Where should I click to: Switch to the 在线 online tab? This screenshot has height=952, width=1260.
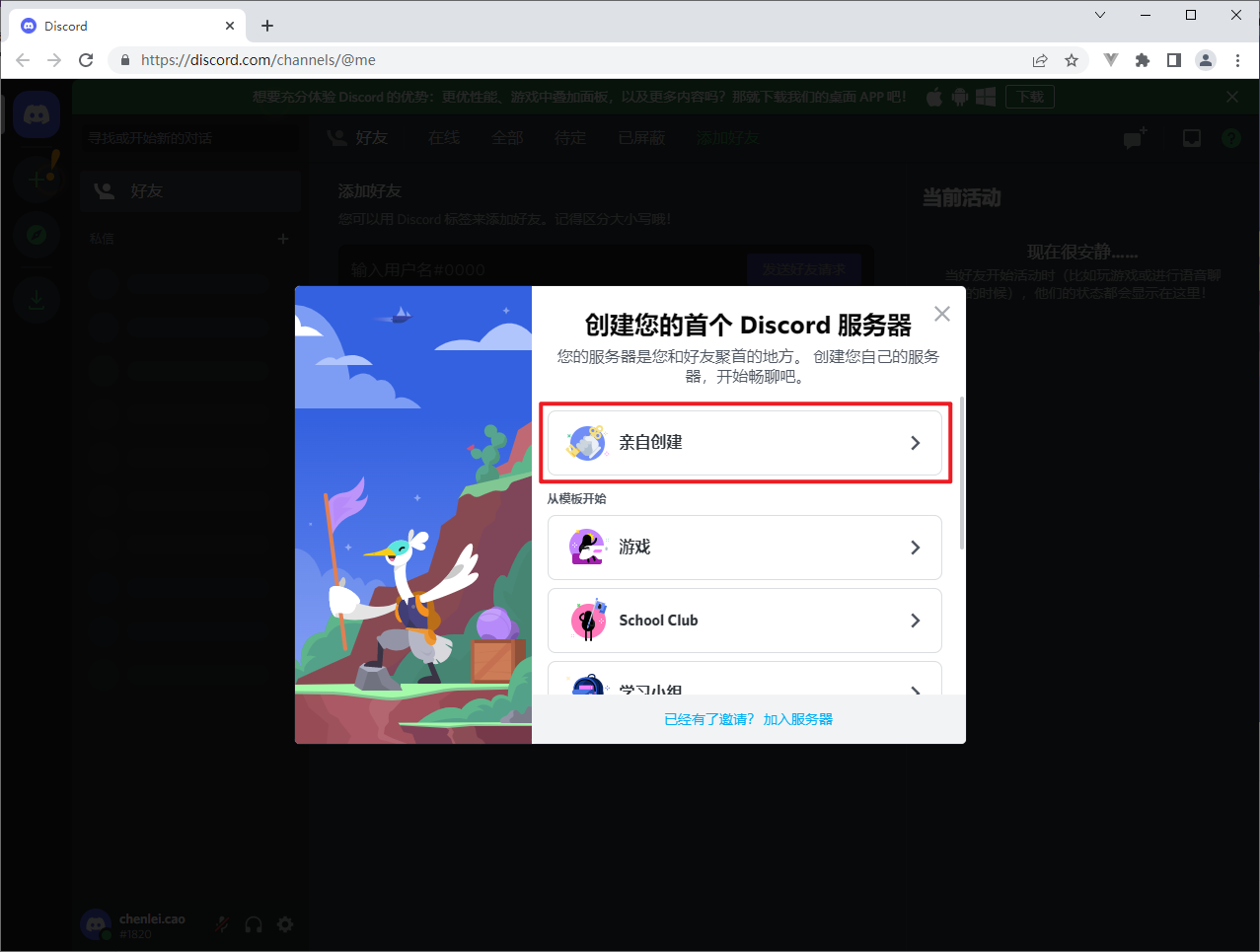click(x=444, y=138)
